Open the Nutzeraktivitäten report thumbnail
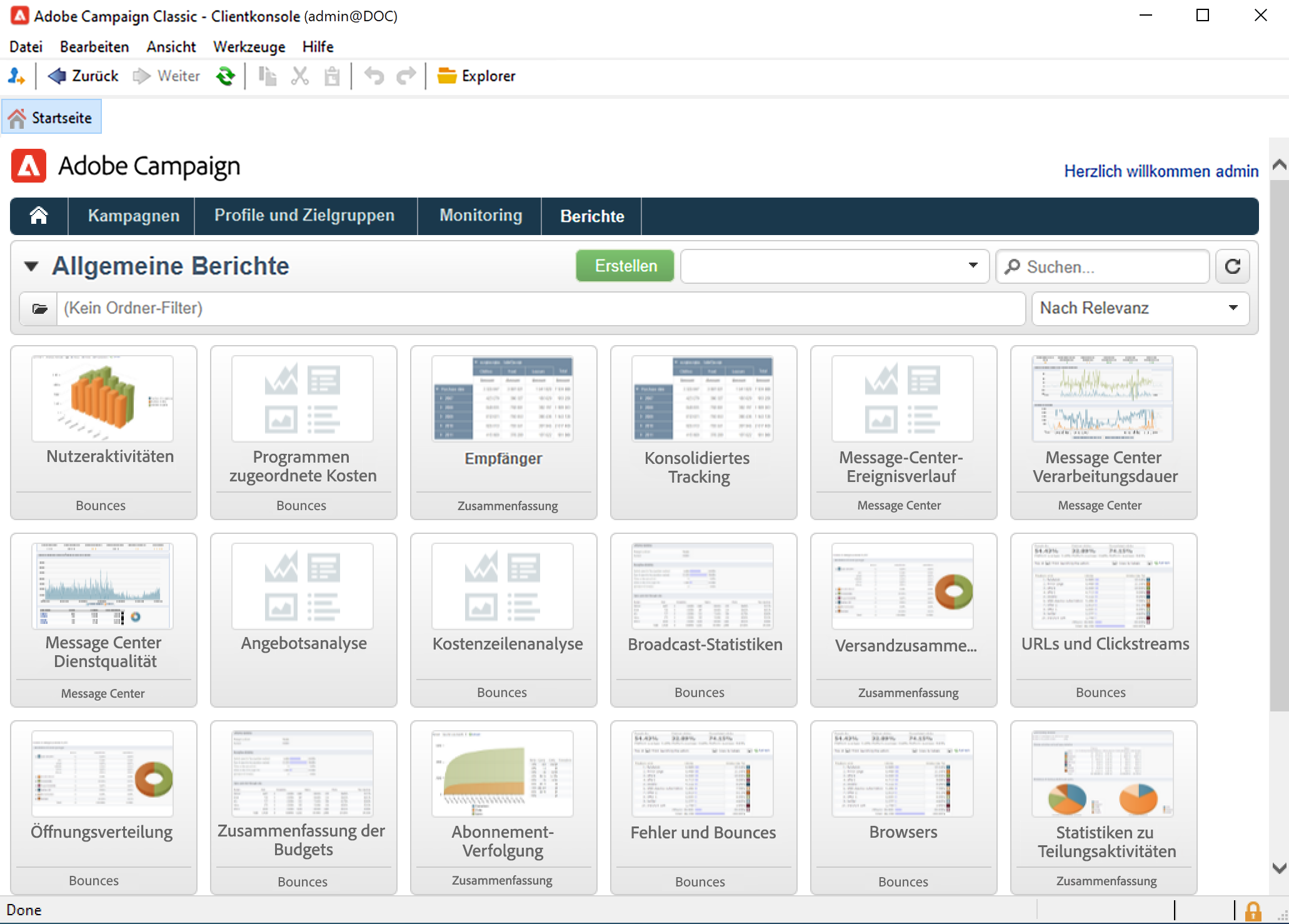 coord(103,399)
